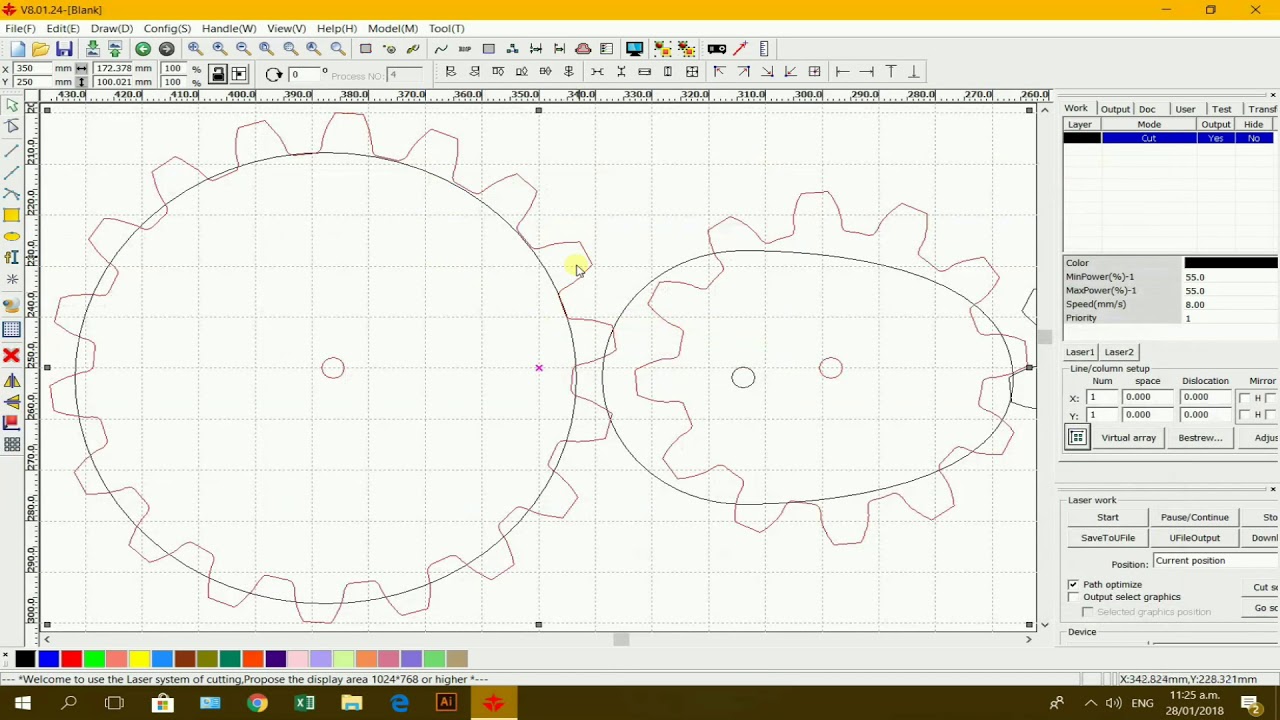The image size is (1280, 720).
Task: Toggle the Path optimize checkbox
Action: tap(1073, 585)
